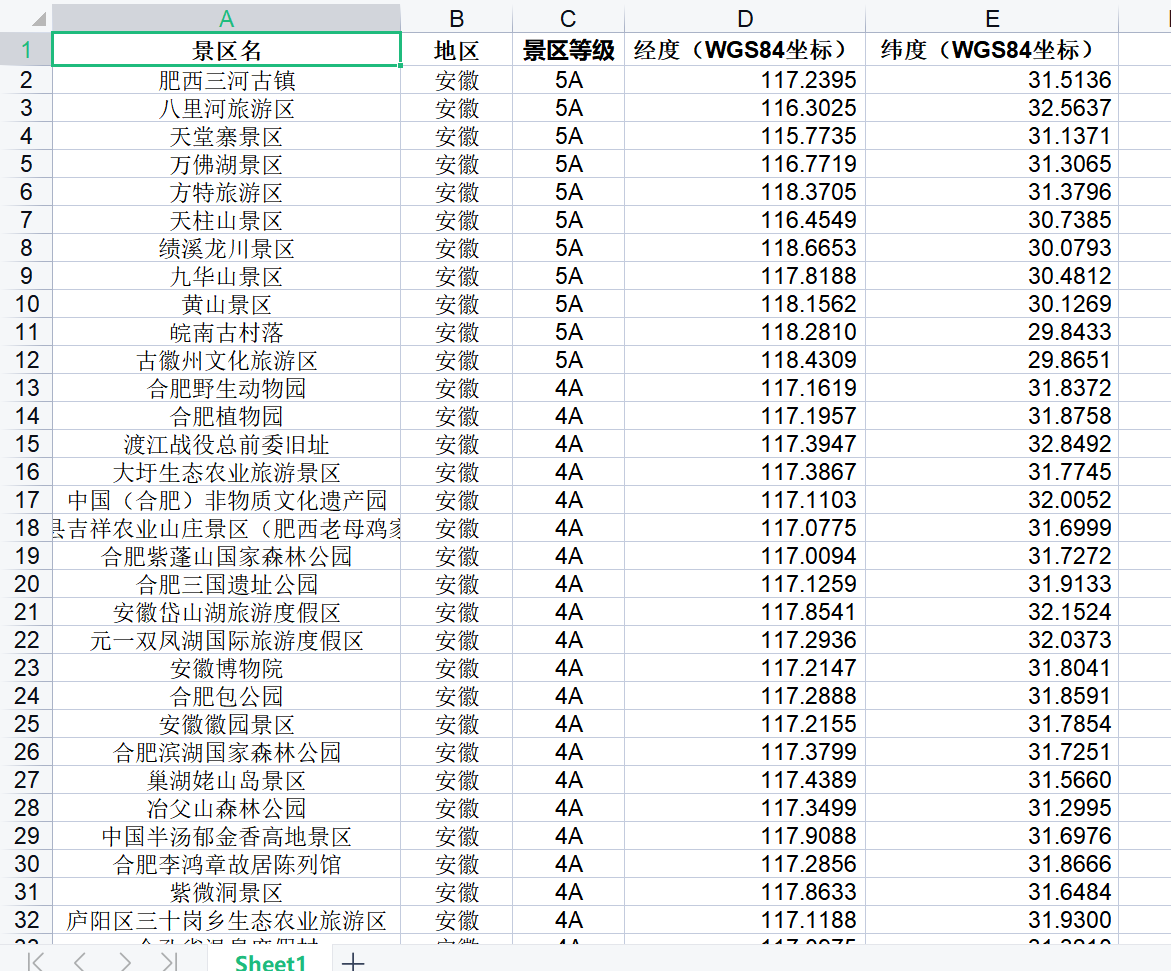Add a new sheet with plus icon

352,962
